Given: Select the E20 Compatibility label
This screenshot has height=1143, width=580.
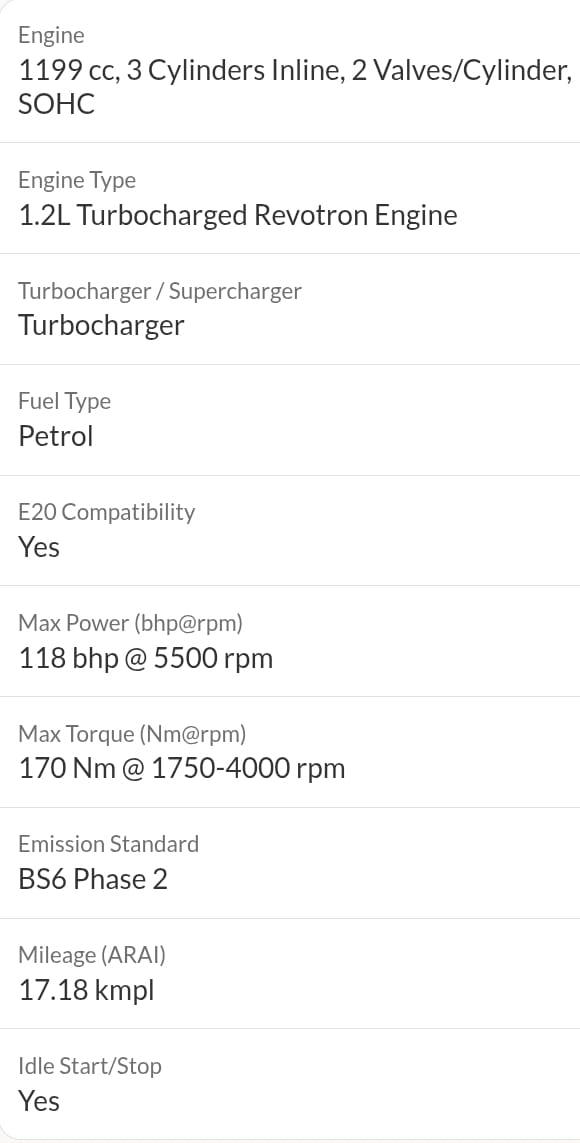Looking at the screenshot, I should point(106,512).
